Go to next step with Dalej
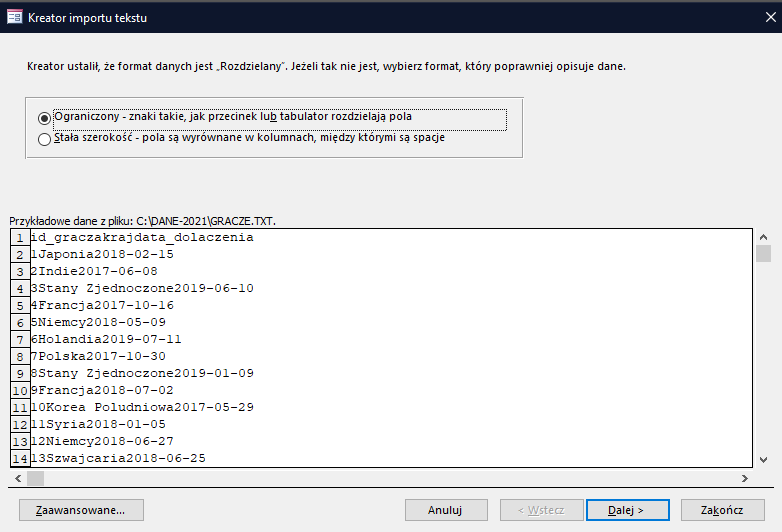Image resolution: width=782 pixels, height=532 pixels. click(x=627, y=510)
